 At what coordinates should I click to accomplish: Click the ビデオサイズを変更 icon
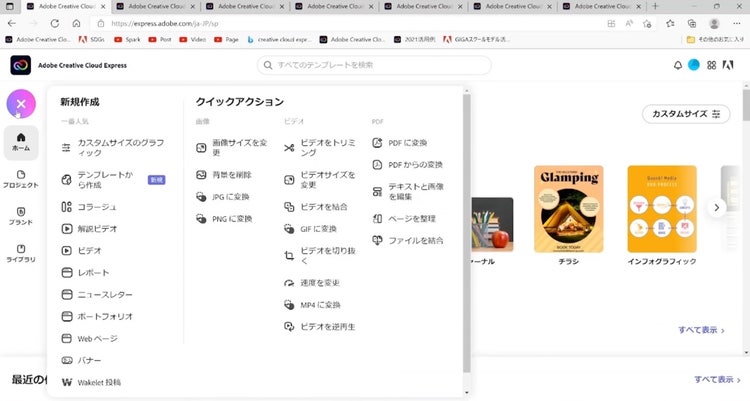coord(289,180)
